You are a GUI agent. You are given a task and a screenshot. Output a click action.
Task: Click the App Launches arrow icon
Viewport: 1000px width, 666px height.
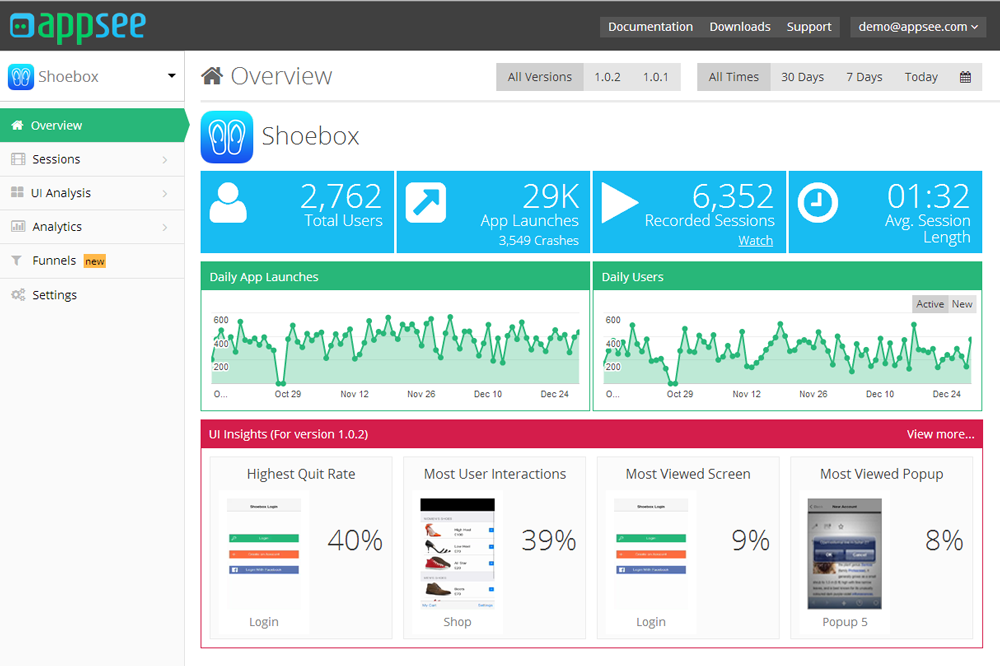[x=425, y=203]
